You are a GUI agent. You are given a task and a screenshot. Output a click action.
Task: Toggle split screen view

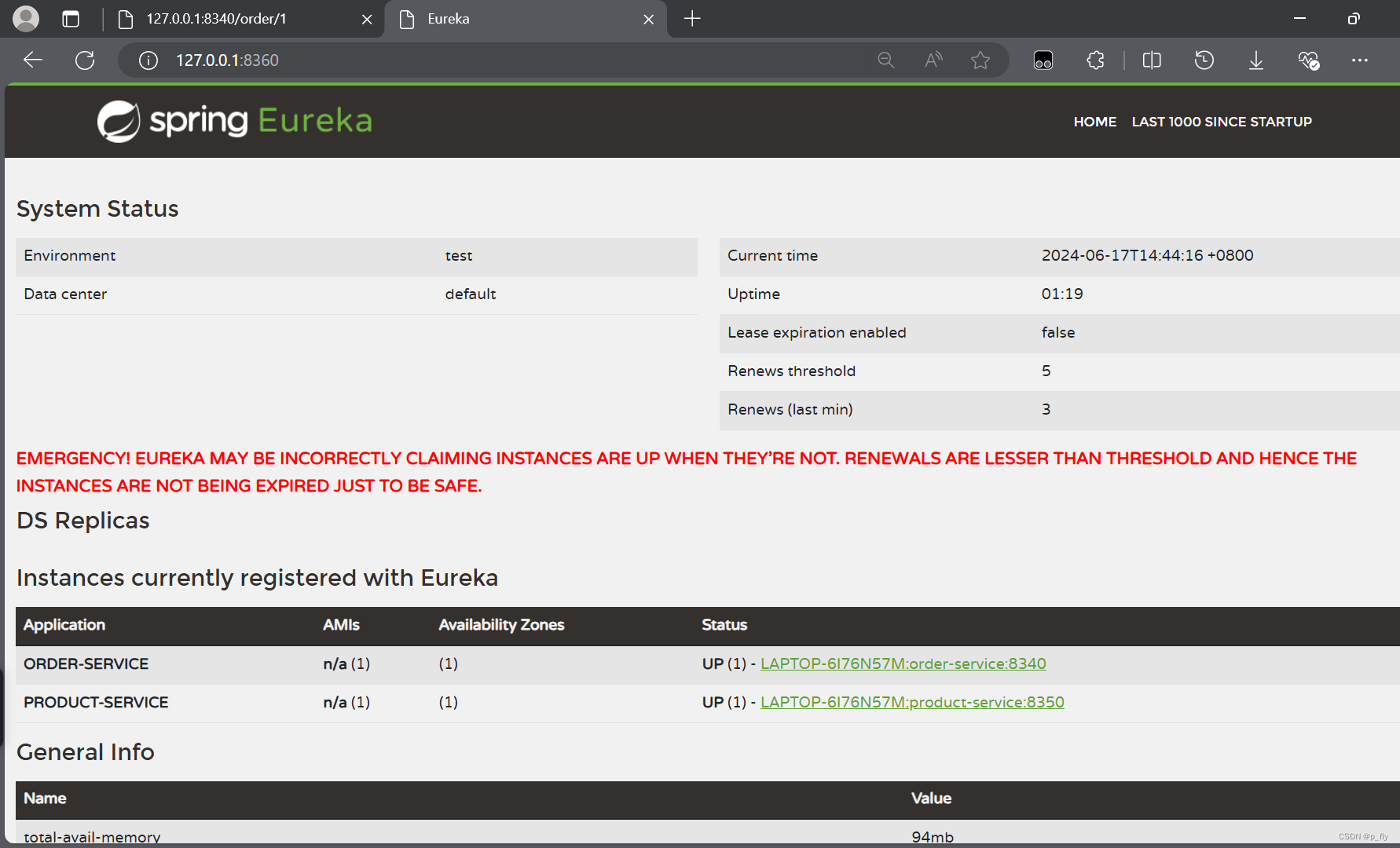[1152, 60]
